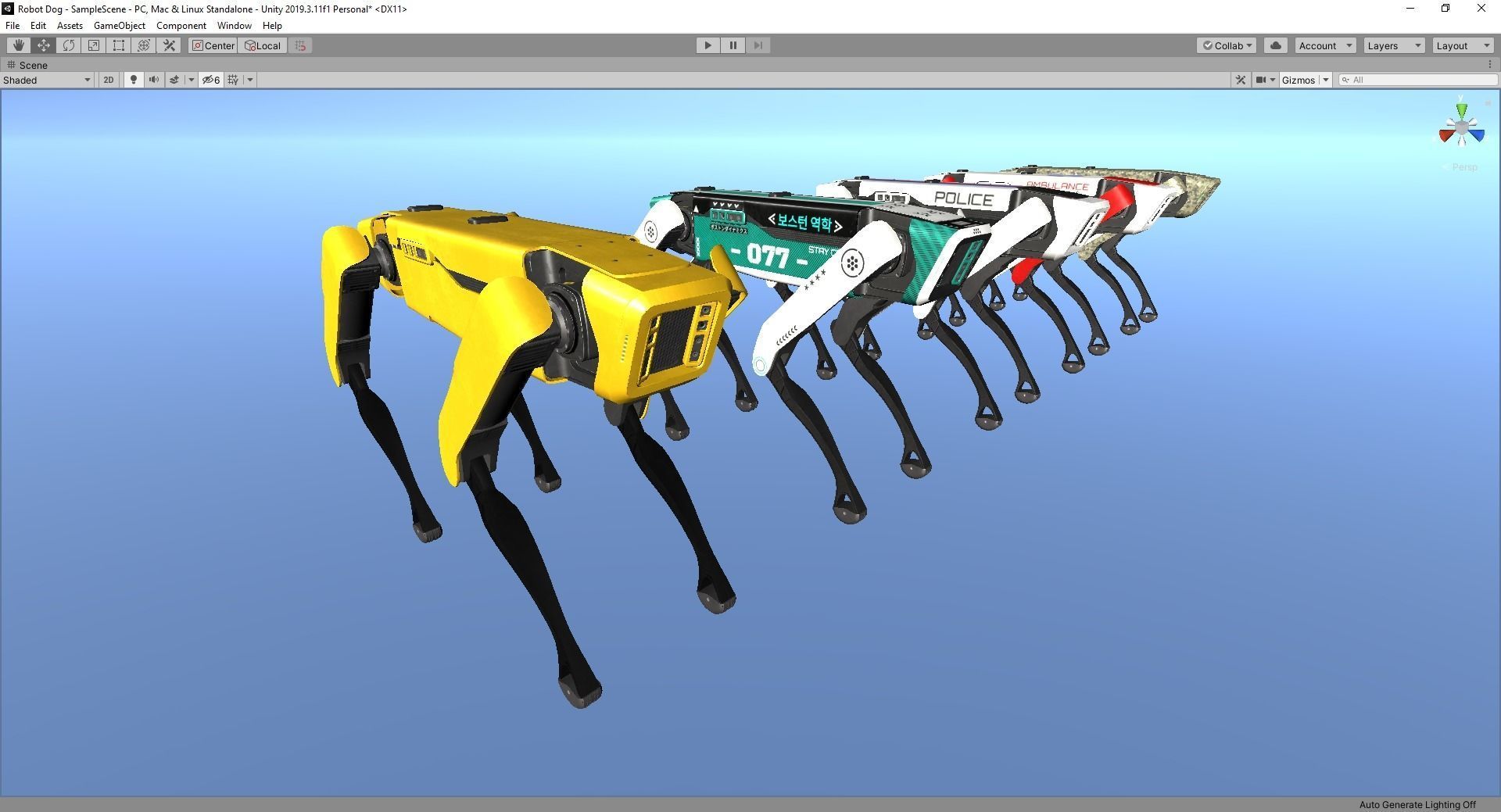This screenshot has height=812, width=1501.
Task: Select the Rotate tool
Action: click(x=69, y=45)
